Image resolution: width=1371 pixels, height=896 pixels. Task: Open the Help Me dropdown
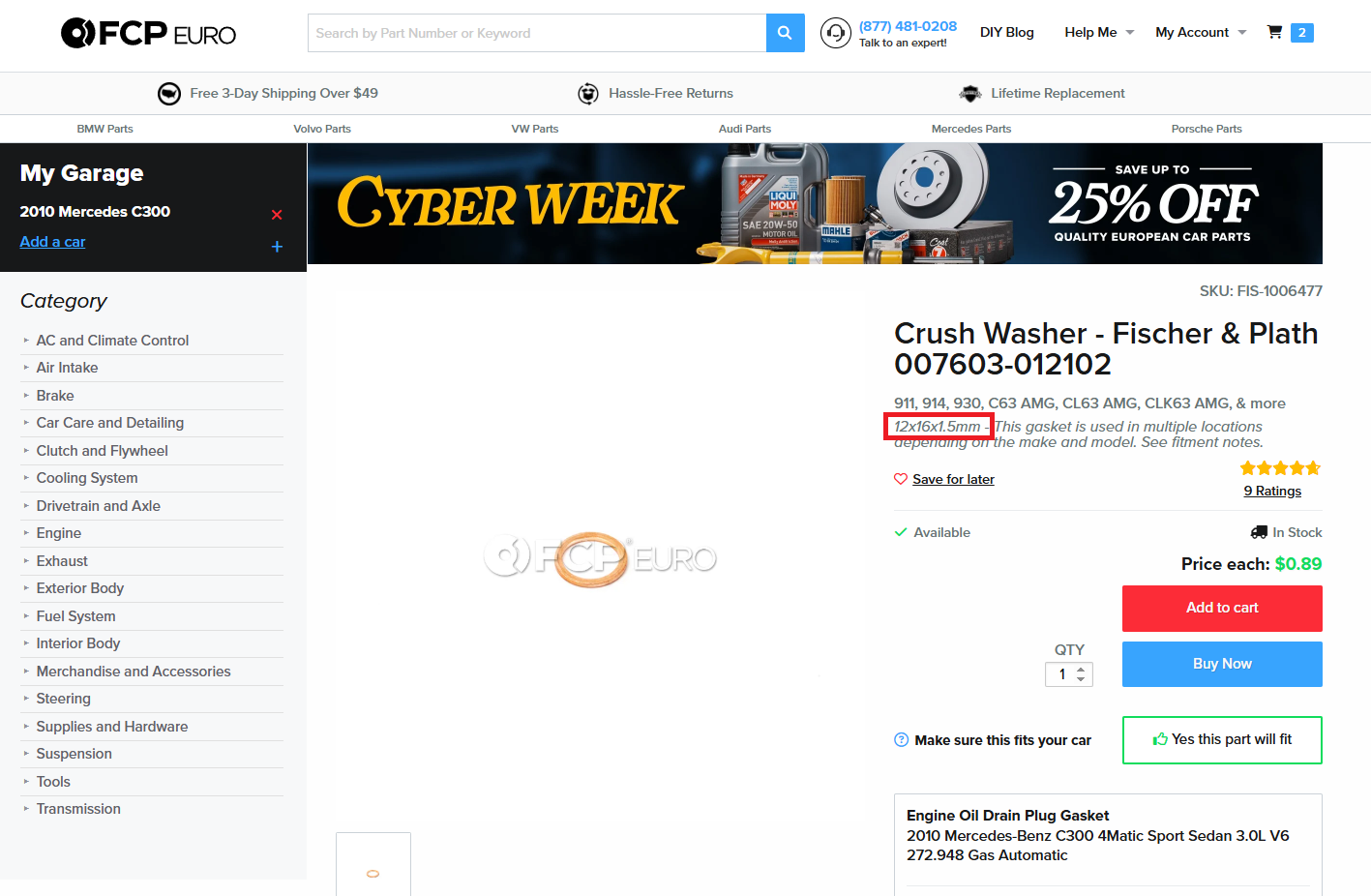click(x=1098, y=32)
